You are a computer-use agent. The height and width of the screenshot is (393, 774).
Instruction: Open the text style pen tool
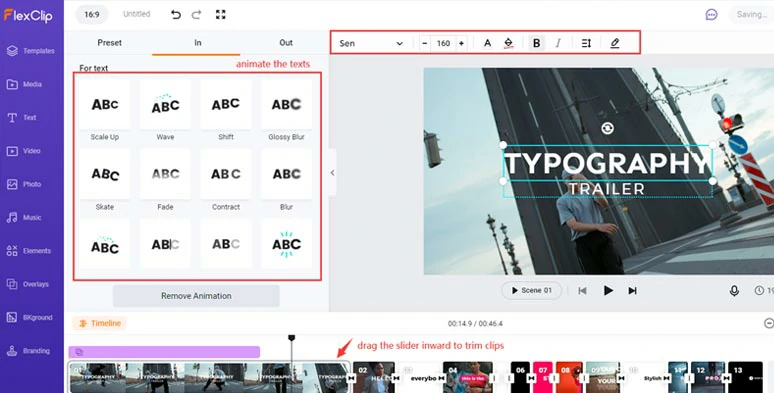615,43
